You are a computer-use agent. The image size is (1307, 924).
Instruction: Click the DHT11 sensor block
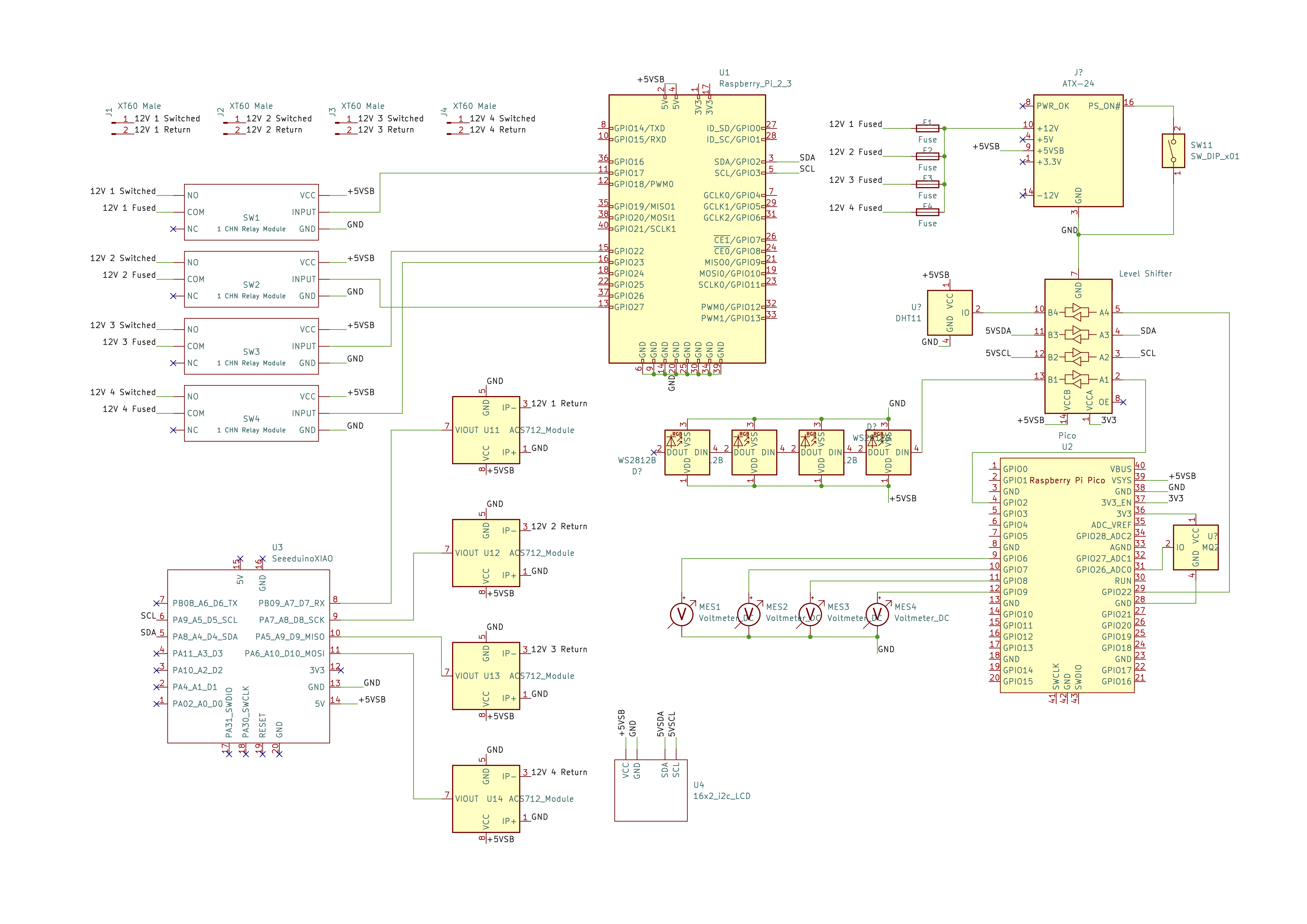point(950,312)
